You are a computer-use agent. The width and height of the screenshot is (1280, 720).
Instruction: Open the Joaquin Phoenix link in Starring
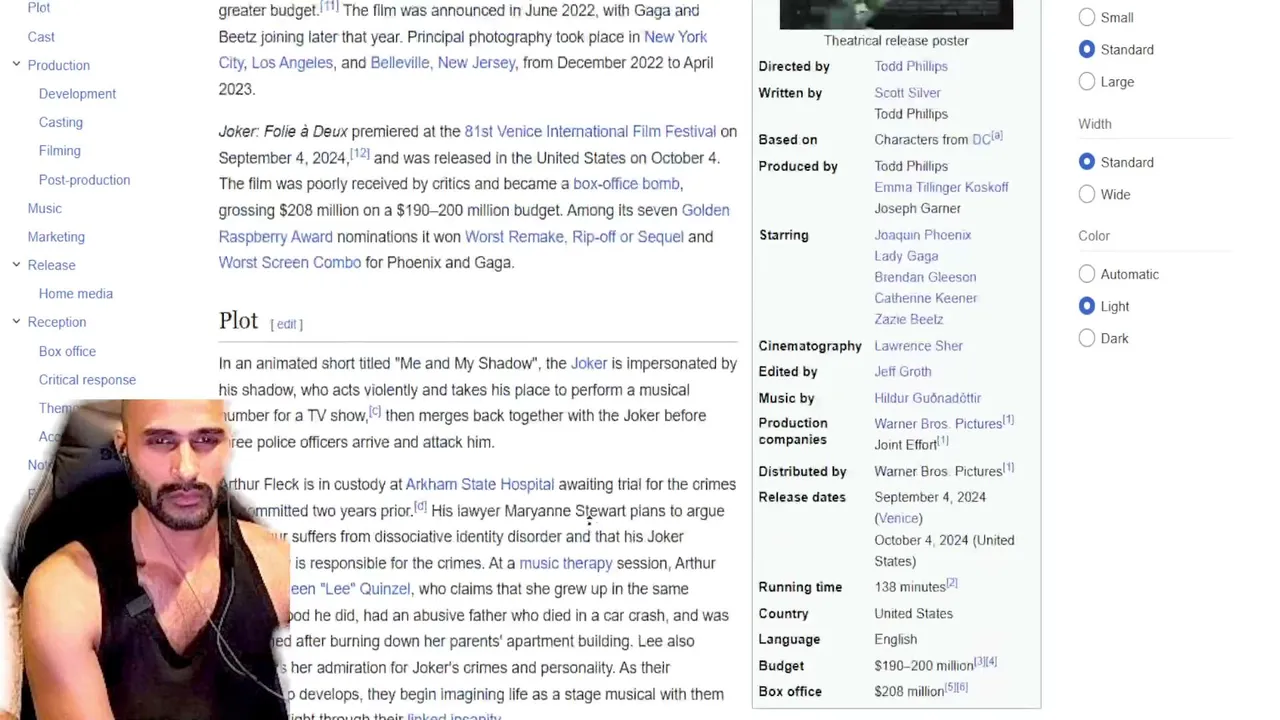point(923,235)
